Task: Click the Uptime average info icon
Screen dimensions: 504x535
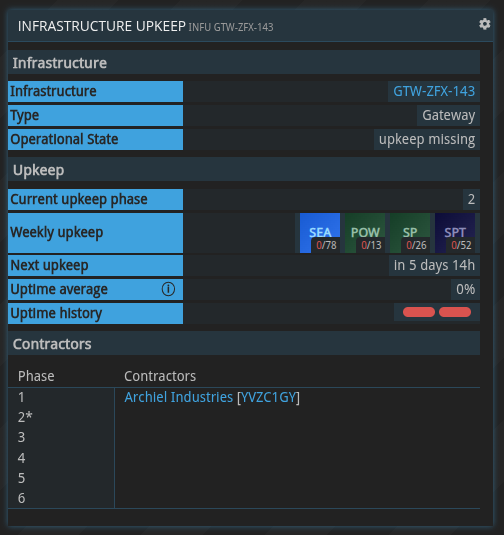Action: (x=168, y=289)
